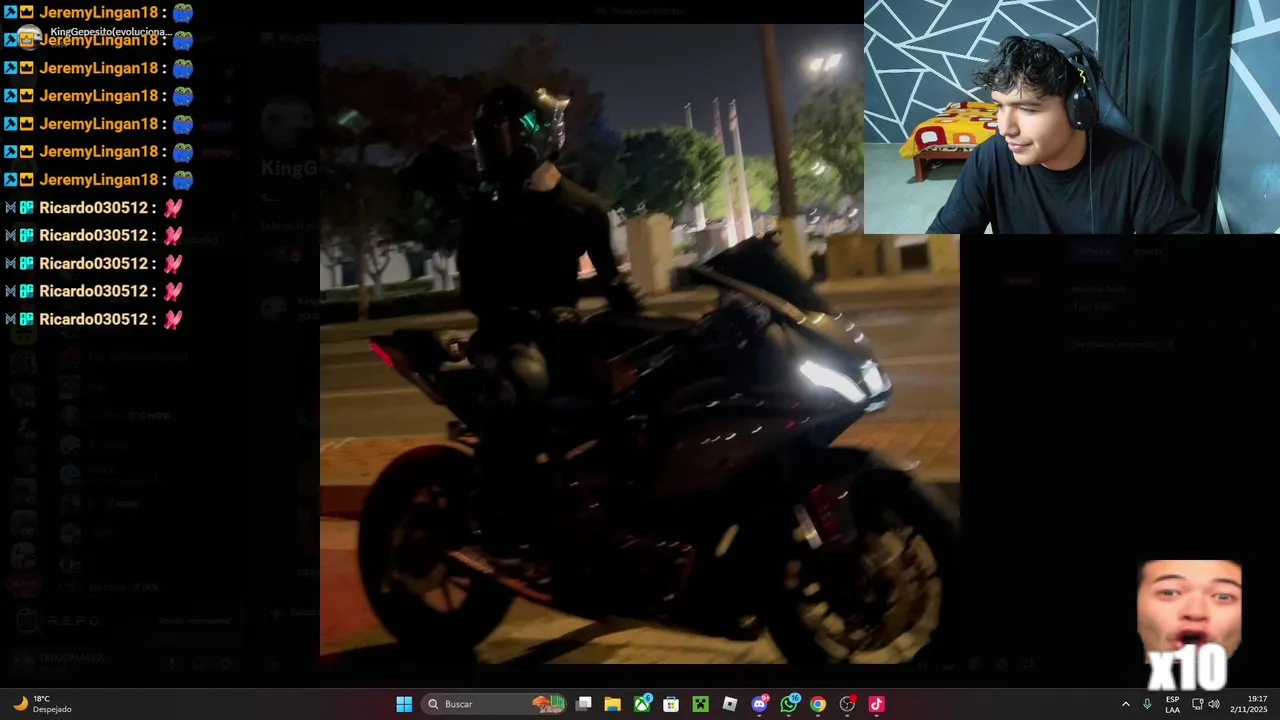Screen dimensions: 1280x720
Task: Open WhatsApp from the taskbar
Action: [x=789, y=704]
